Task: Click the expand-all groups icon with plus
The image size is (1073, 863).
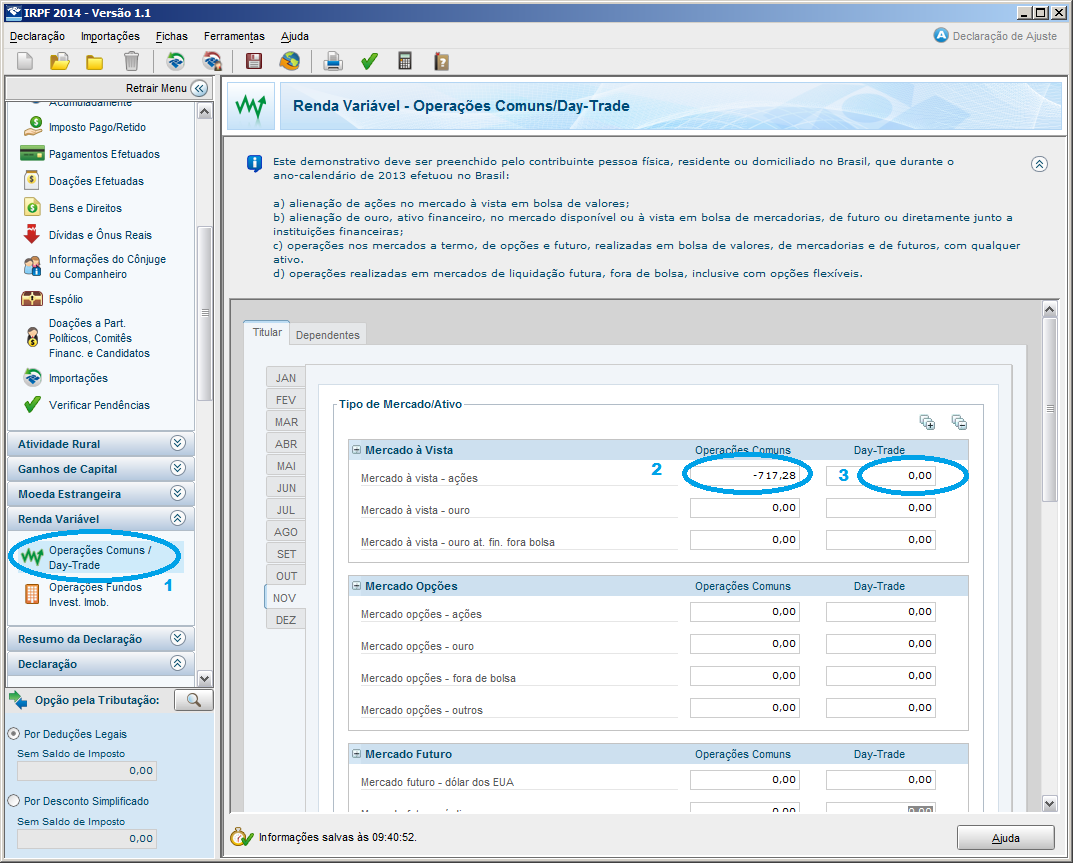Action: click(927, 422)
